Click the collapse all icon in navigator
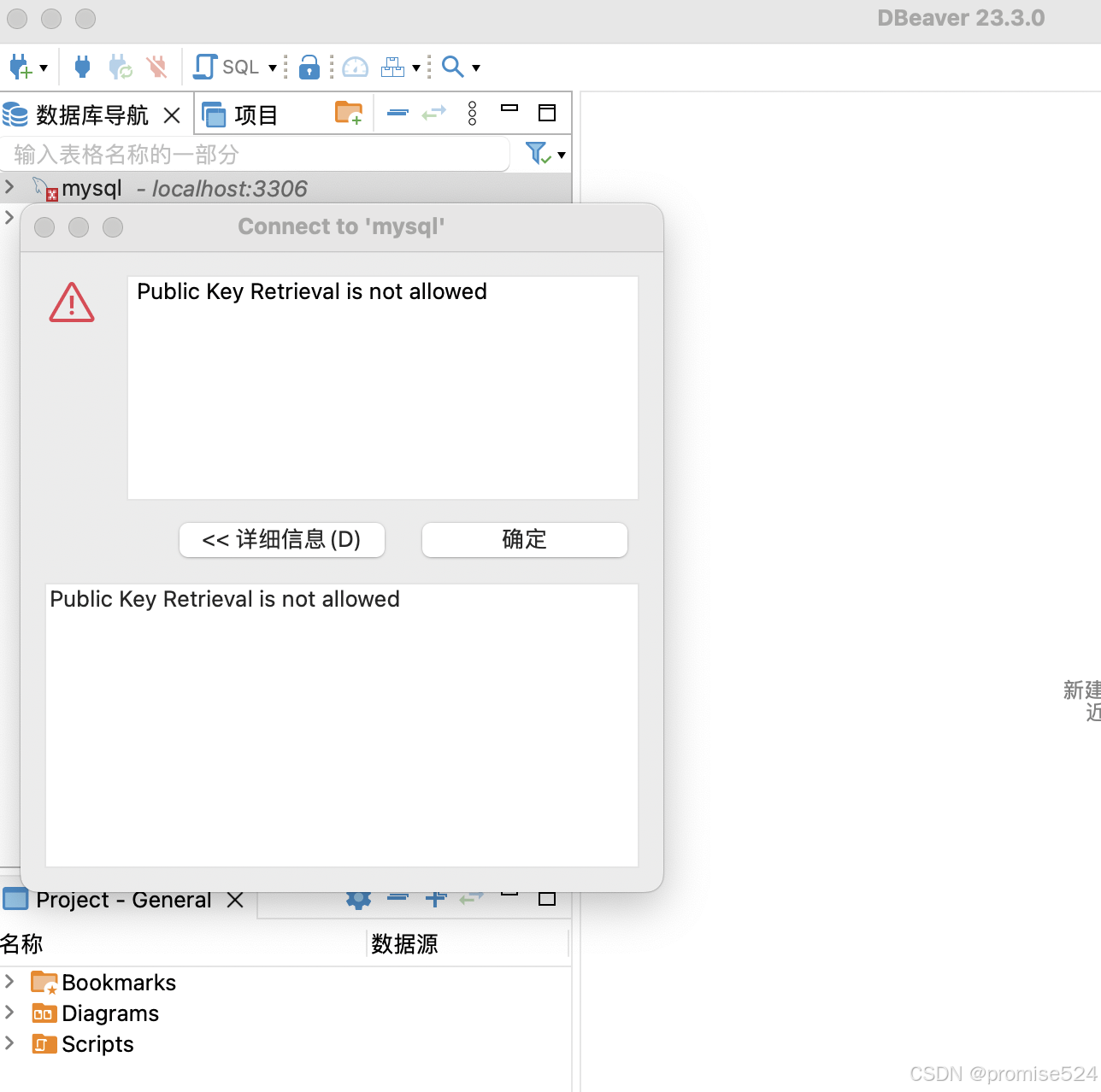The width and height of the screenshot is (1101, 1092). point(397,113)
